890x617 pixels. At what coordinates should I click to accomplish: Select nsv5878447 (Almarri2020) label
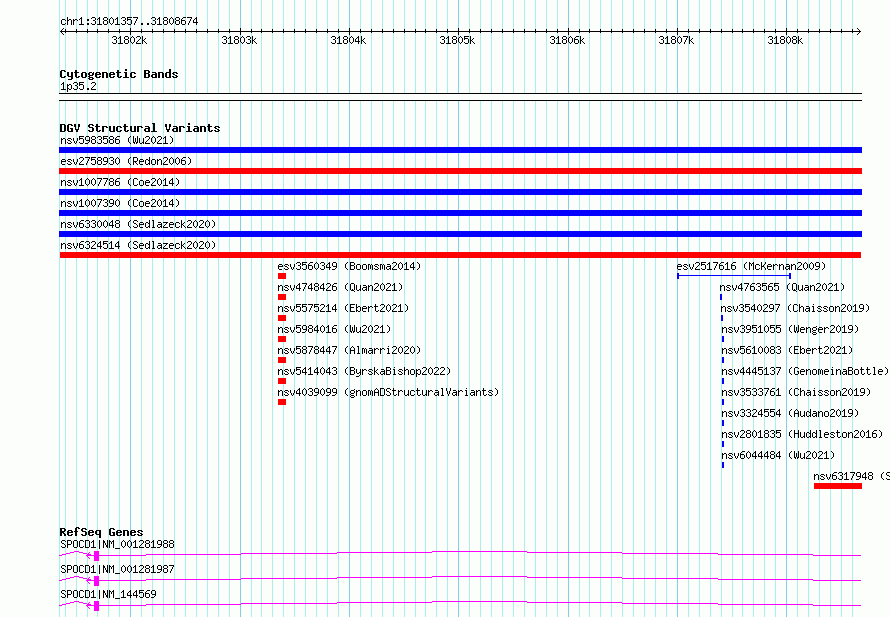pos(349,350)
